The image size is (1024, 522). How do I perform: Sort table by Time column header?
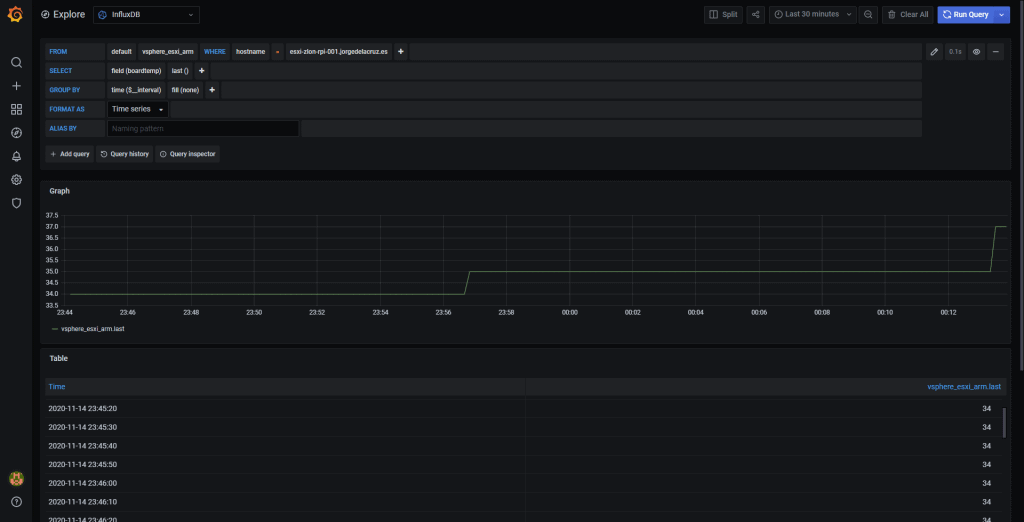point(57,387)
